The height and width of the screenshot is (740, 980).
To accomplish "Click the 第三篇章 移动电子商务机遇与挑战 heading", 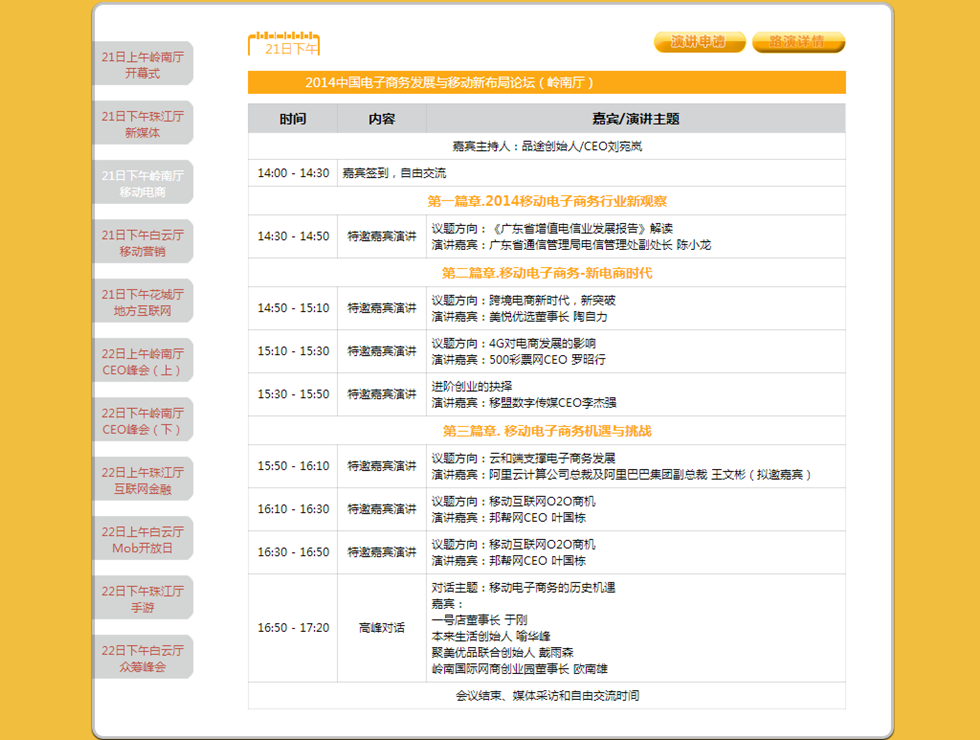I will pos(547,431).
